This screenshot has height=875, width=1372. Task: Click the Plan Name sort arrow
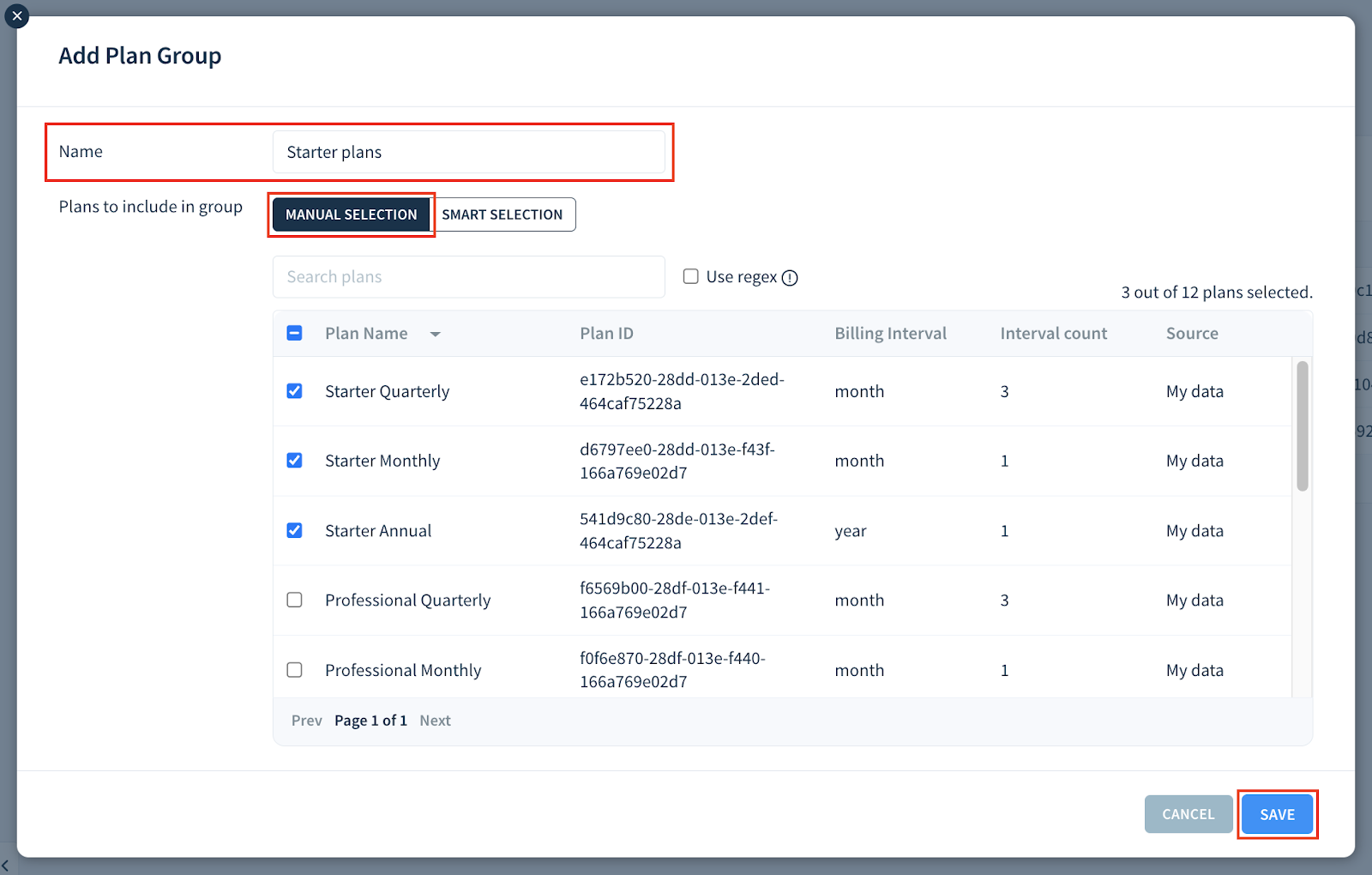pyautogui.click(x=436, y=334)
